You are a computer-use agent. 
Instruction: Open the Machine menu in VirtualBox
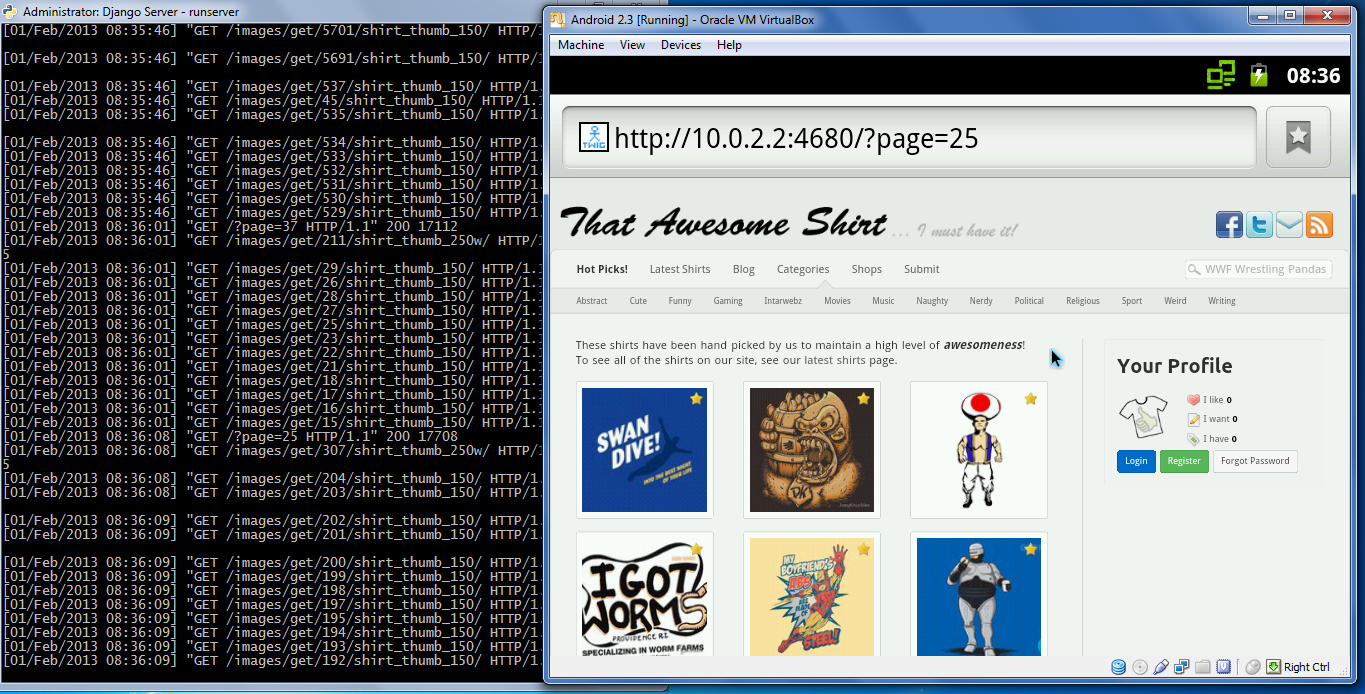(x=581, y=45)
